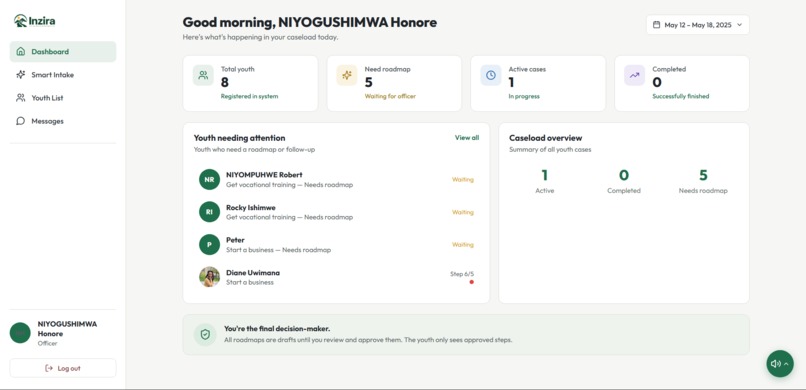Image resolution: width=806 pixels, height=390 pixels.
Task: Click the date range chevron arrow
Action: 740,25
